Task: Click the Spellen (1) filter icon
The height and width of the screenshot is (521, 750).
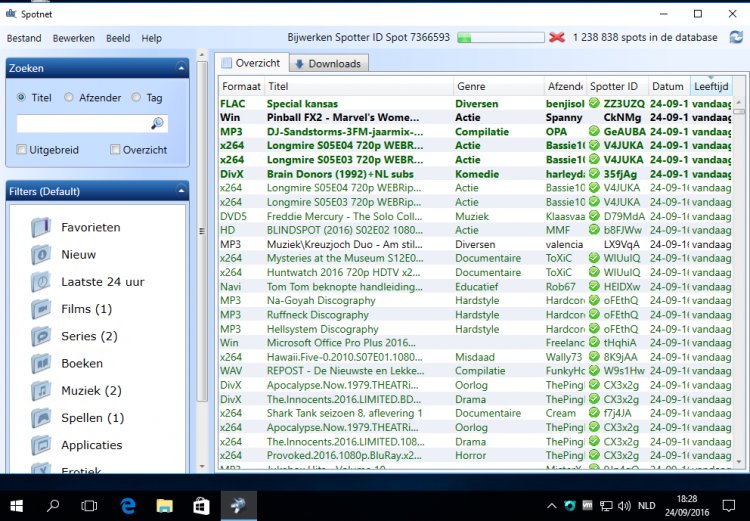Action: pos(40,418)
